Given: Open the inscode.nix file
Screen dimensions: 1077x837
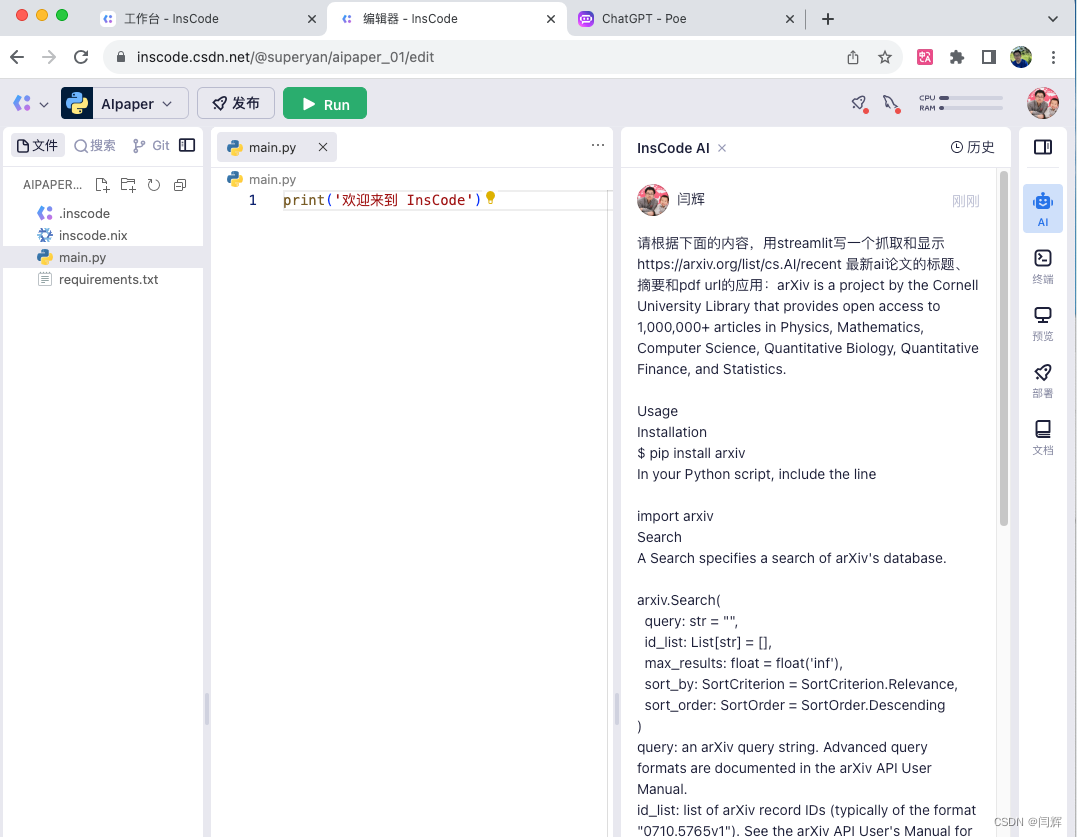Looking at the screenshot, I should pos(103,236).
